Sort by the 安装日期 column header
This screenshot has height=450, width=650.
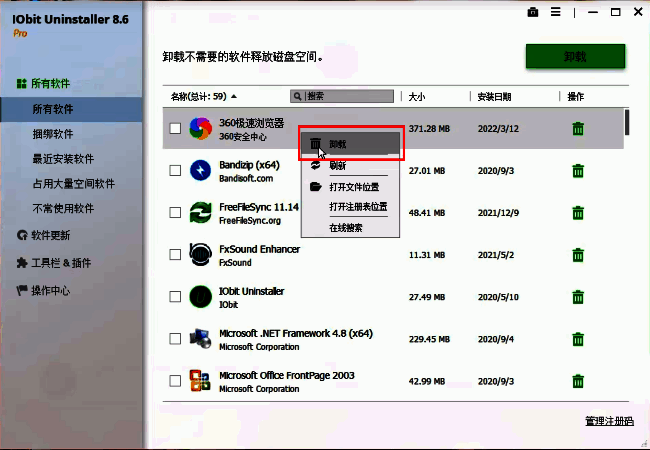[494, 97]
